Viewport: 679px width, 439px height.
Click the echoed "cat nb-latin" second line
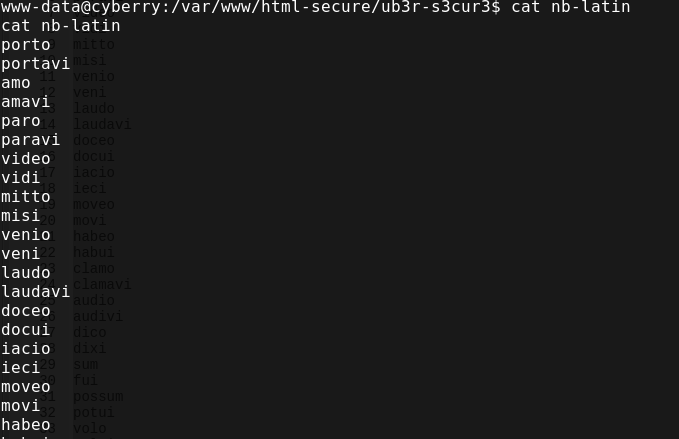61,26
